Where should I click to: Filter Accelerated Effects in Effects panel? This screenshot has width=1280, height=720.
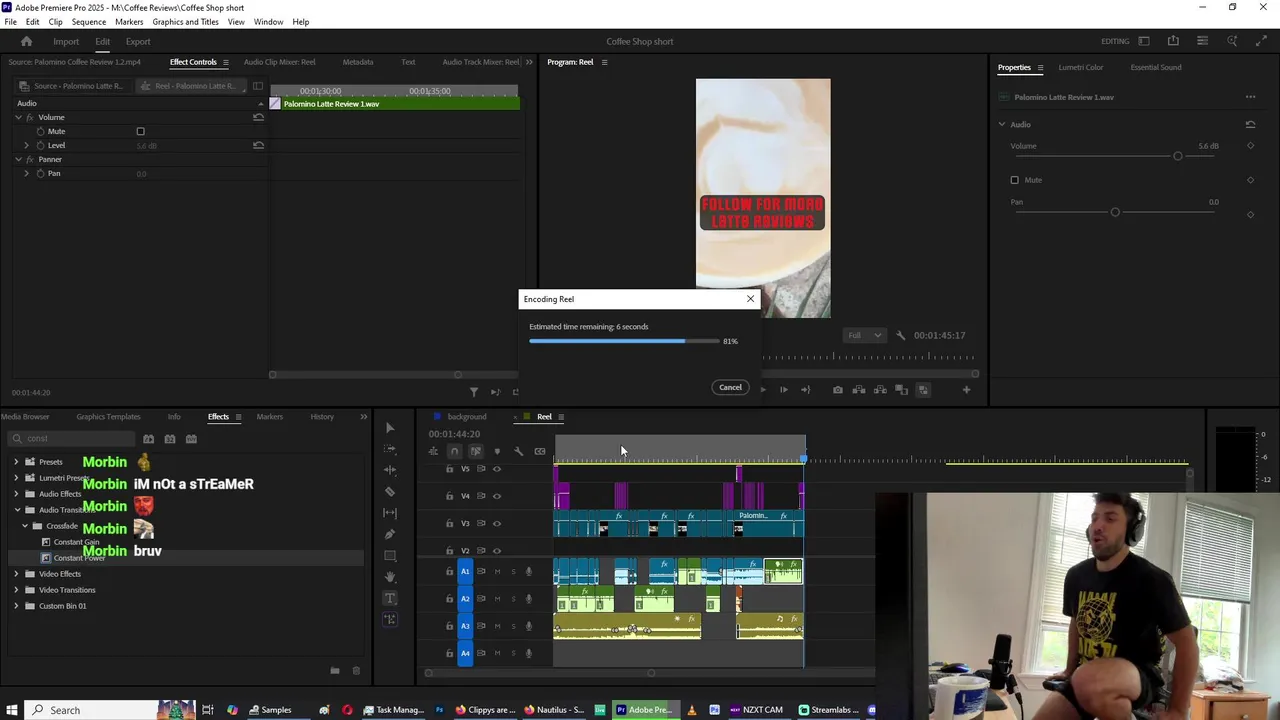coord(148,439)
